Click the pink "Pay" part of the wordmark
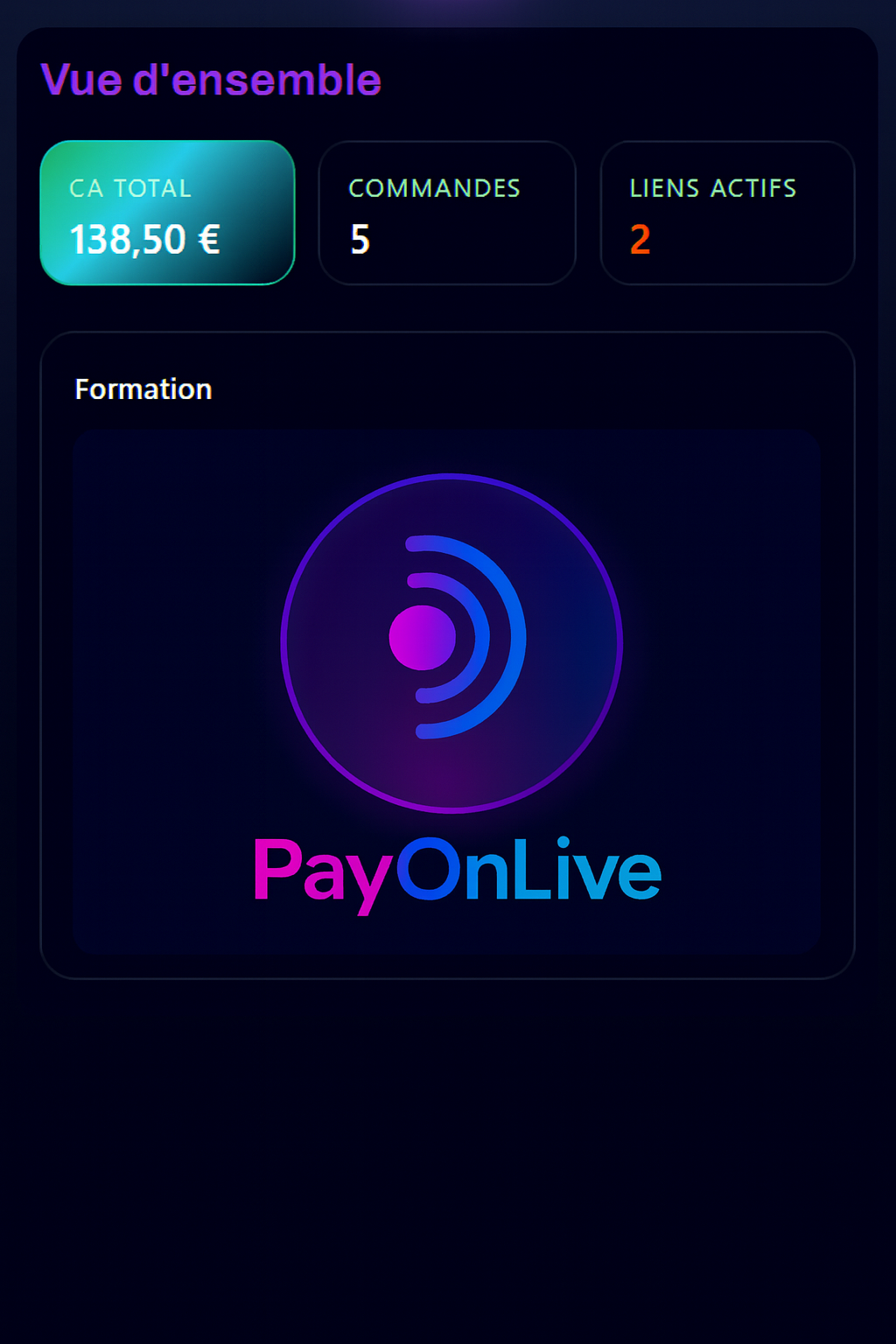Screen dimensions: 896x1344 (x=322, y=874)
